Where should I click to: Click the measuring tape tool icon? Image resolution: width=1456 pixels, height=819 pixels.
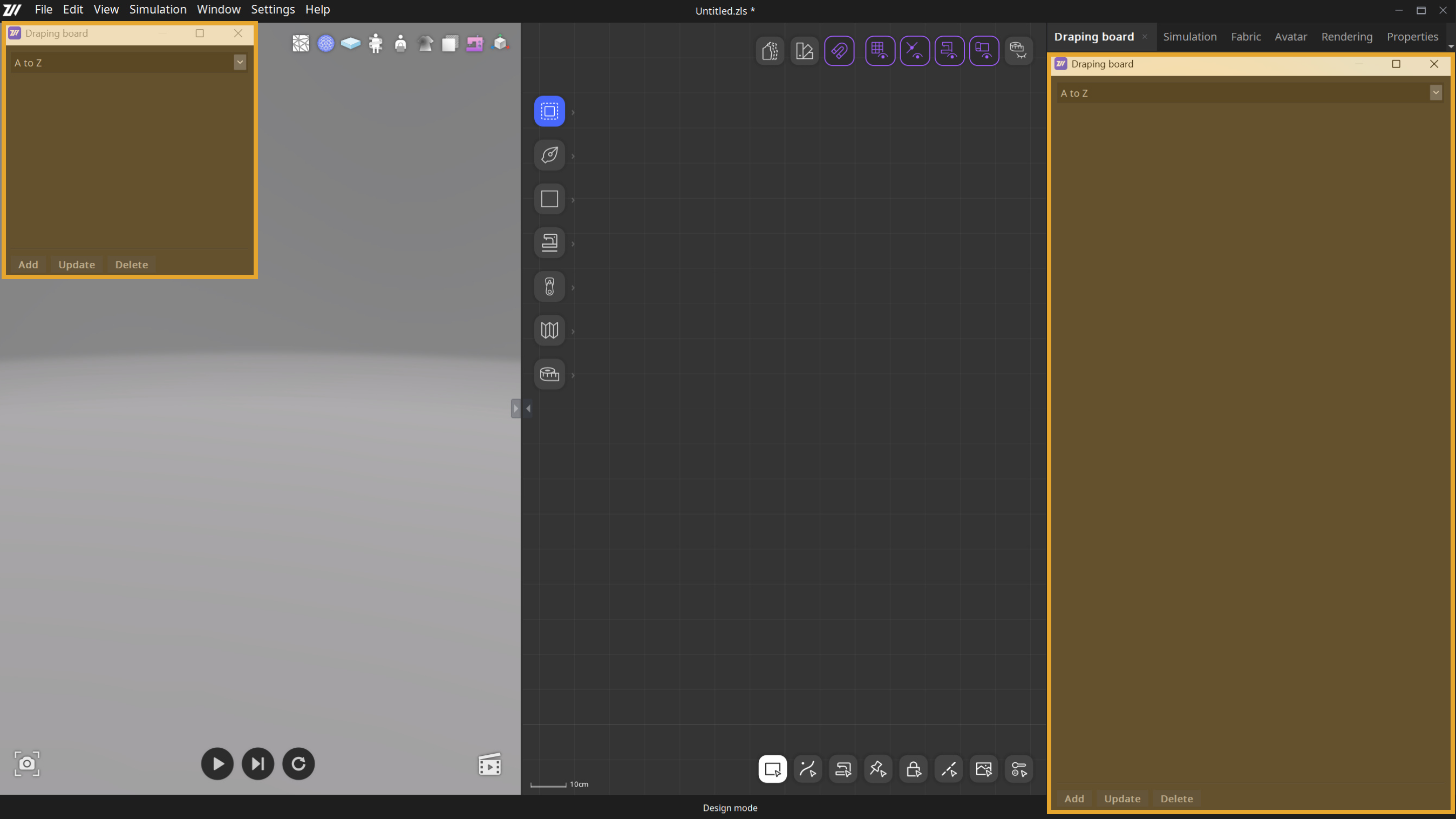(x=549, y=375)
